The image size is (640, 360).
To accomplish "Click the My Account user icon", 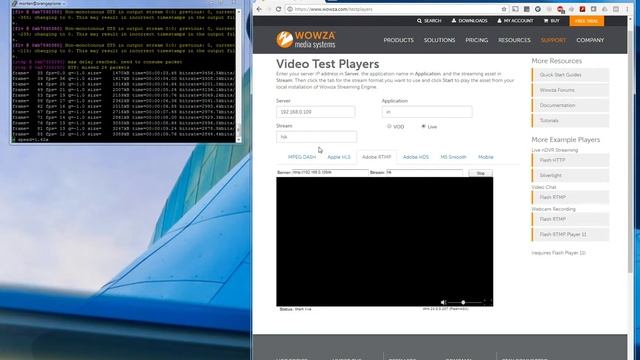I will point(499,21).
